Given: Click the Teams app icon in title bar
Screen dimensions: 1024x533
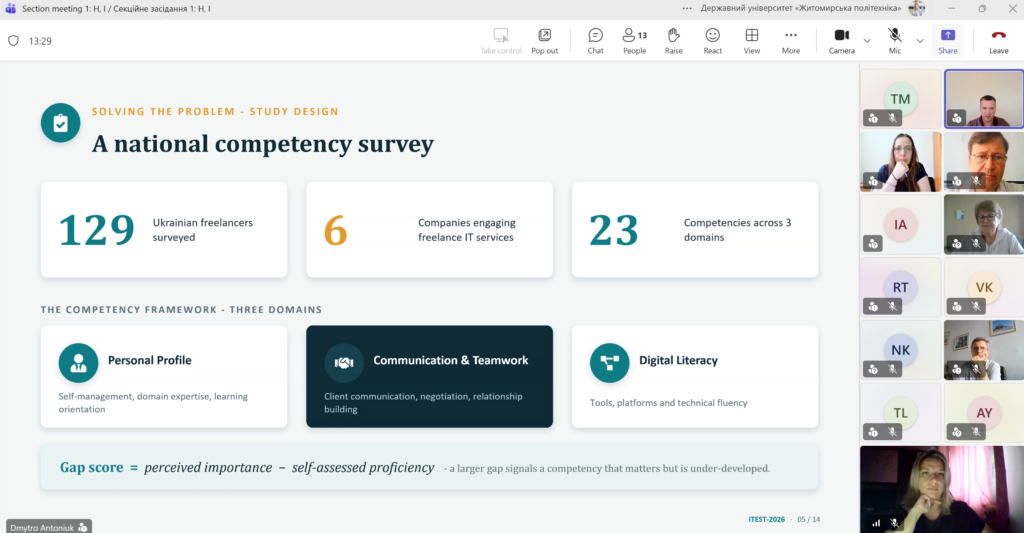Looking at the screenshot, I should pyautogui.click(x=10, y=8).
